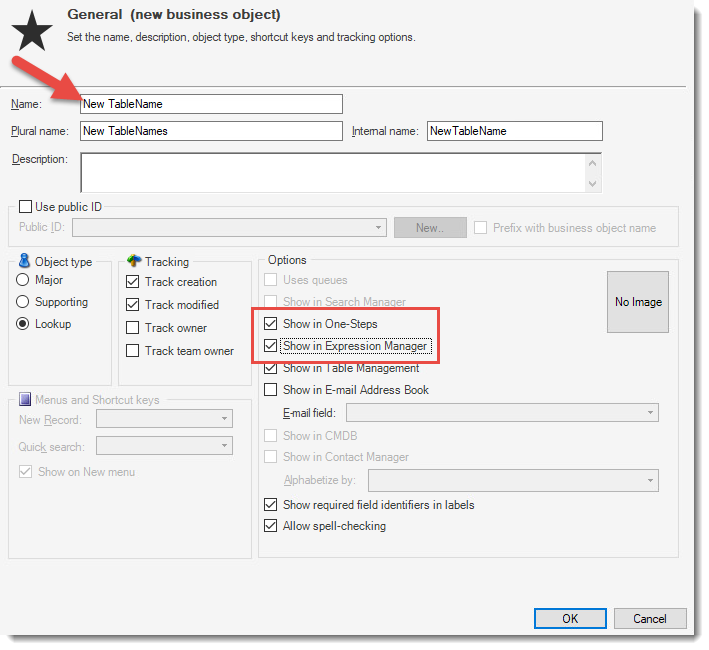Click the No Image placeholder box

[638, 302]
